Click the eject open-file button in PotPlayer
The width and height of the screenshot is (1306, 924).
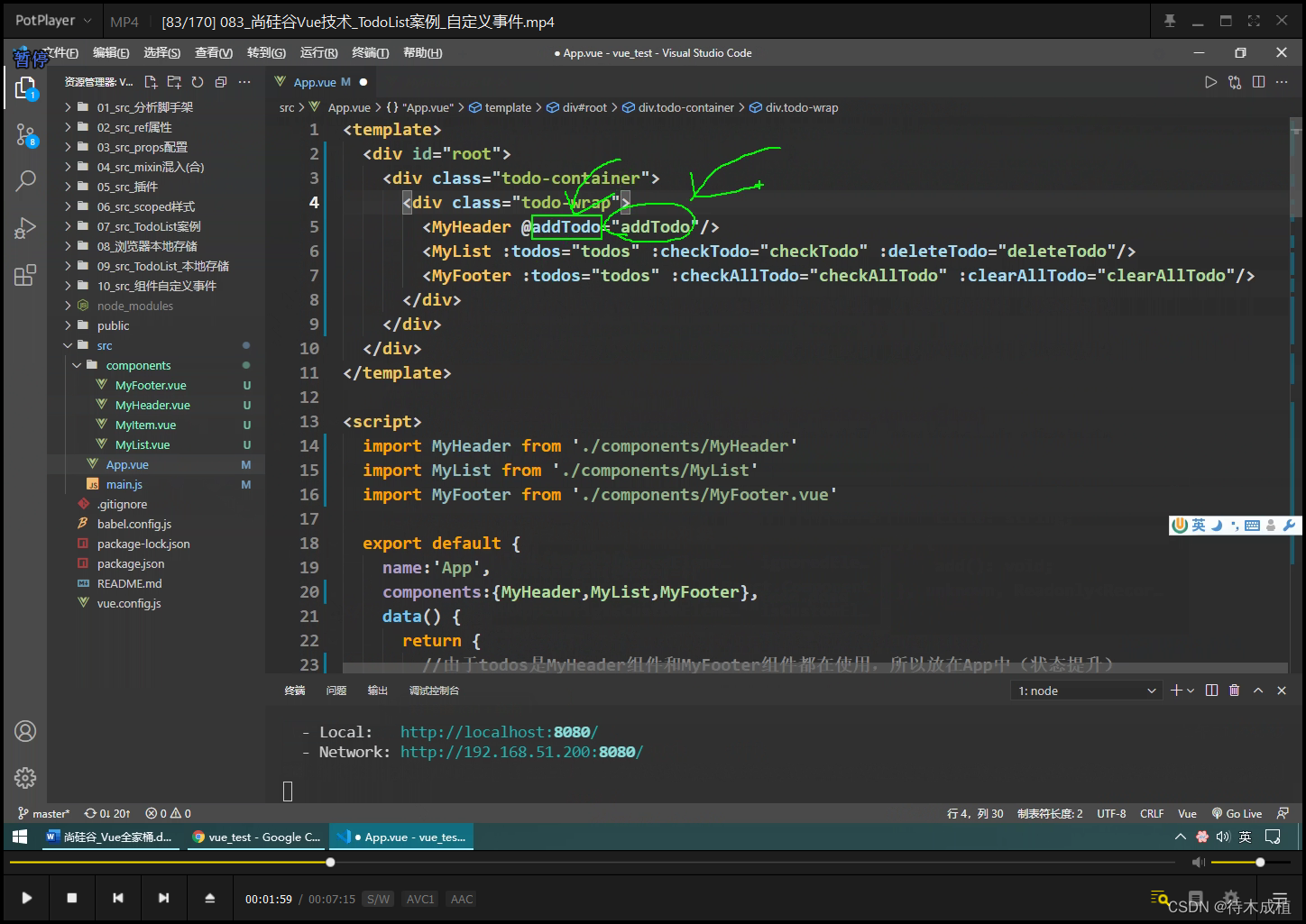point(209,898)
